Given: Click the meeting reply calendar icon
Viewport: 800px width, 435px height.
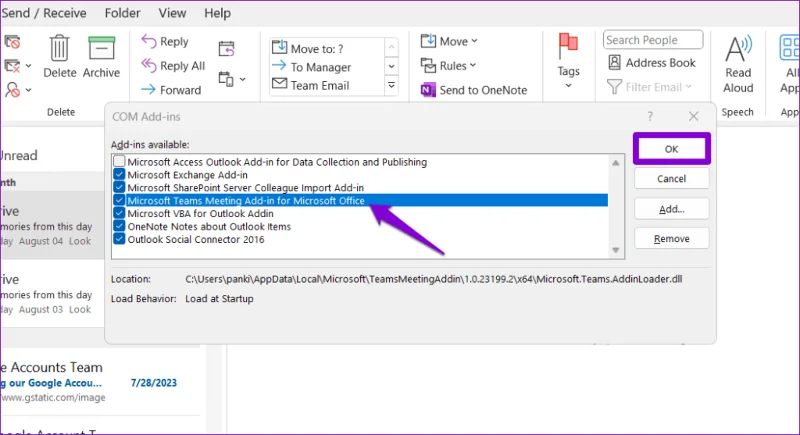Looking at the screenshot, I should pyautogui.click(x=227, y=49).
